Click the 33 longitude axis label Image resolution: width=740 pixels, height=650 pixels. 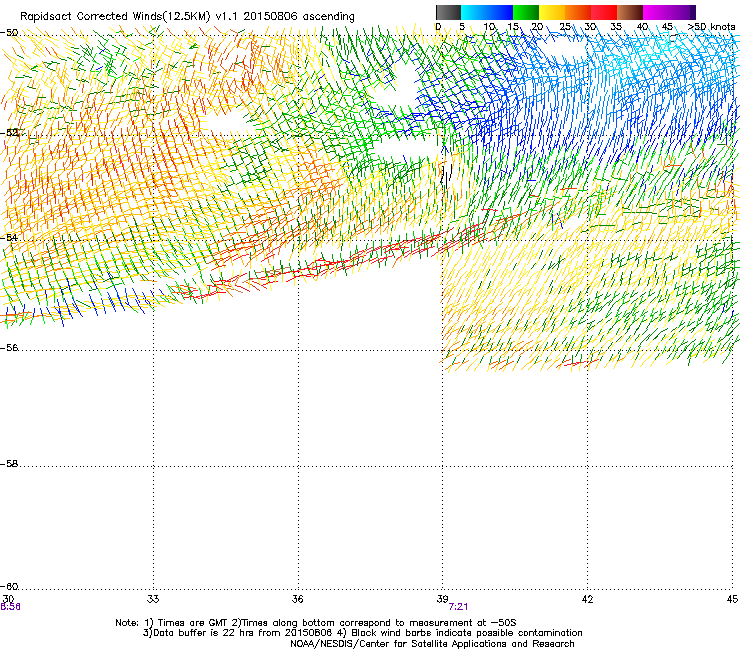153,599
